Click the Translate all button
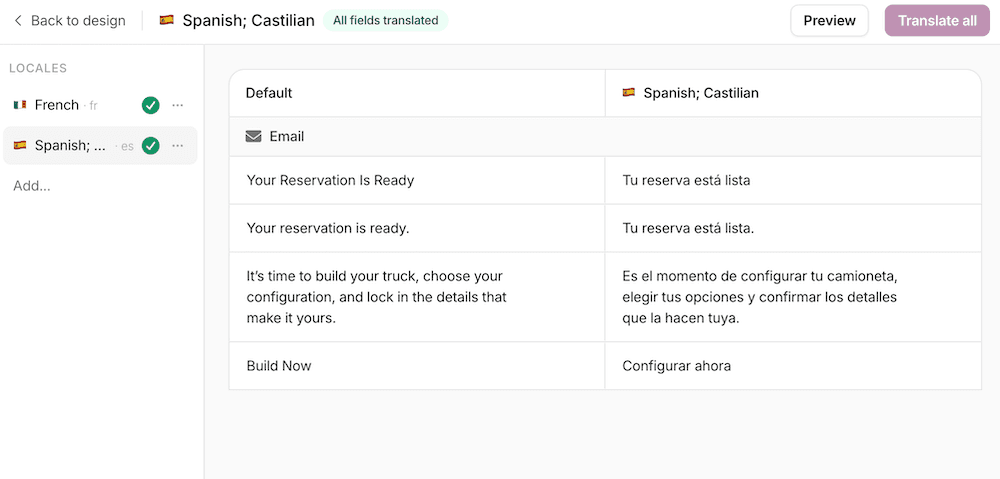1000x479 pixels. tap(937, 20)
